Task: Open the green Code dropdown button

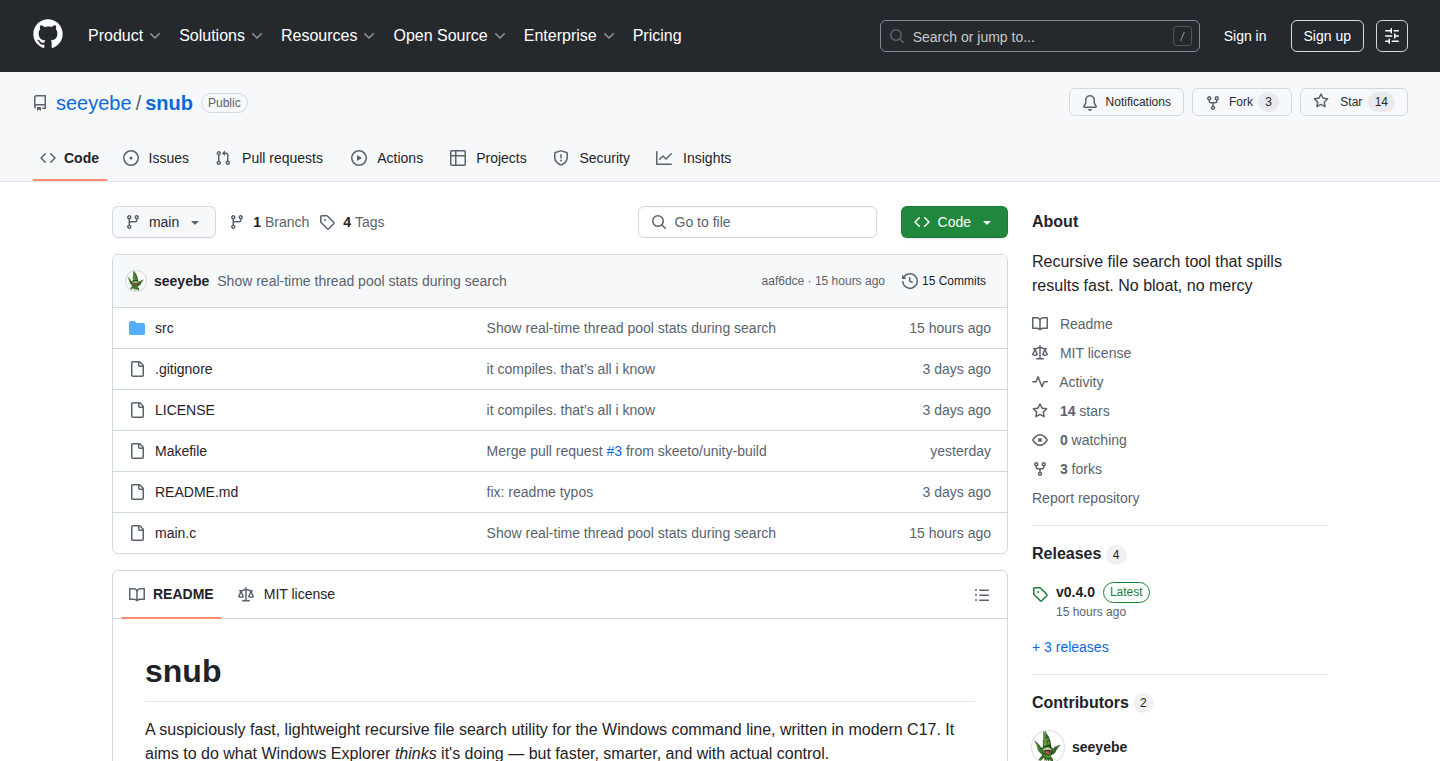Action: (x=954, y=222)
